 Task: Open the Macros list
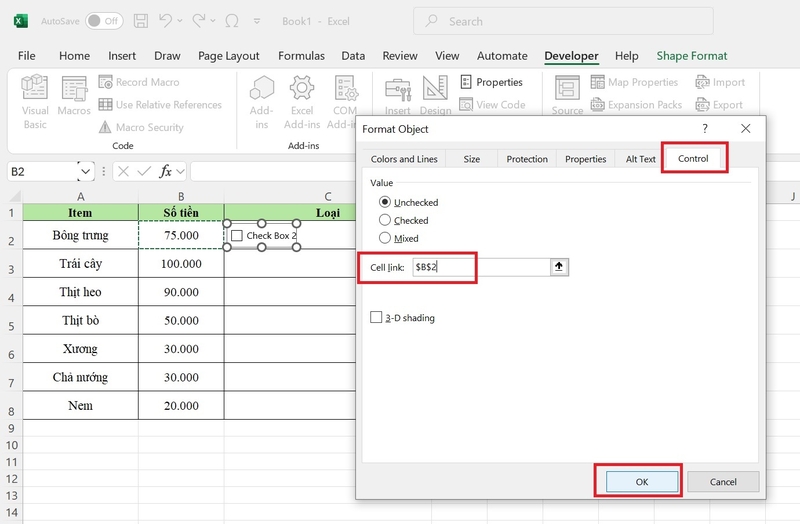[x=74, y=95]
